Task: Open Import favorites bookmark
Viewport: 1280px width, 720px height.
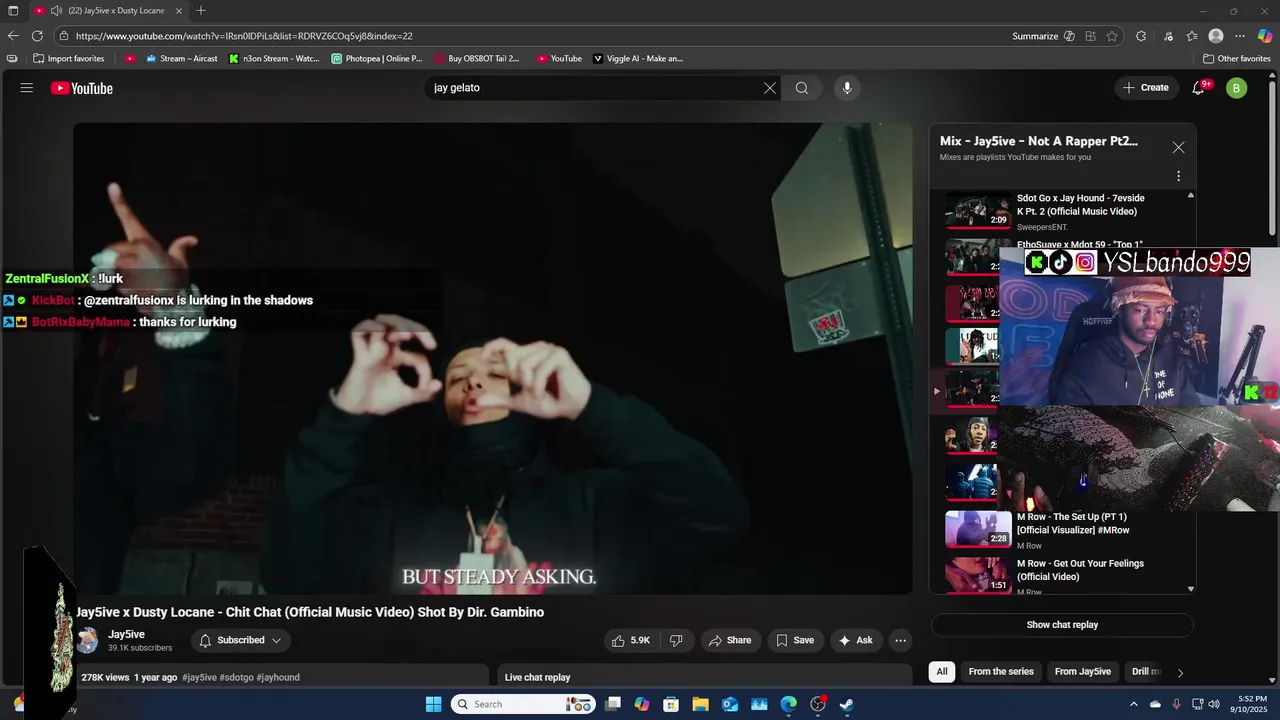Action: pyautogui.click(x=68, y=58)
